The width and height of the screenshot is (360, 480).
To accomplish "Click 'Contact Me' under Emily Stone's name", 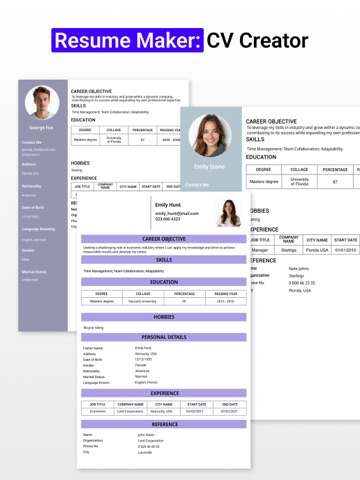I will 197,185.
